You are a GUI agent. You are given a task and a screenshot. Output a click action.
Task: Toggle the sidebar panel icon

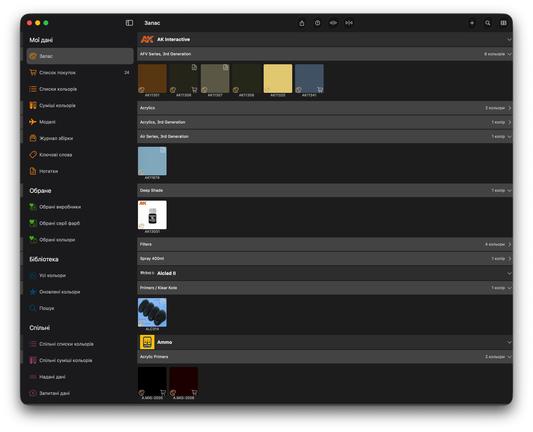pyautogui.click(x=129, y=23)
